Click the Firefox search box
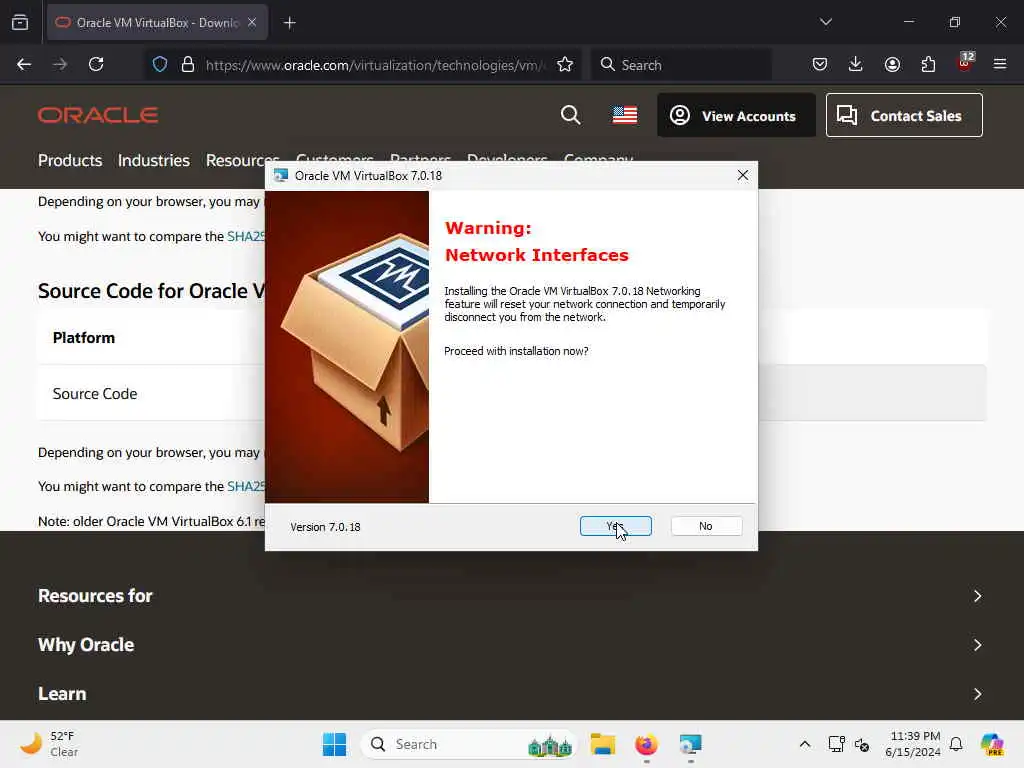The height and width of the screenshot is (768, 1024). click(x=681, y=65)
